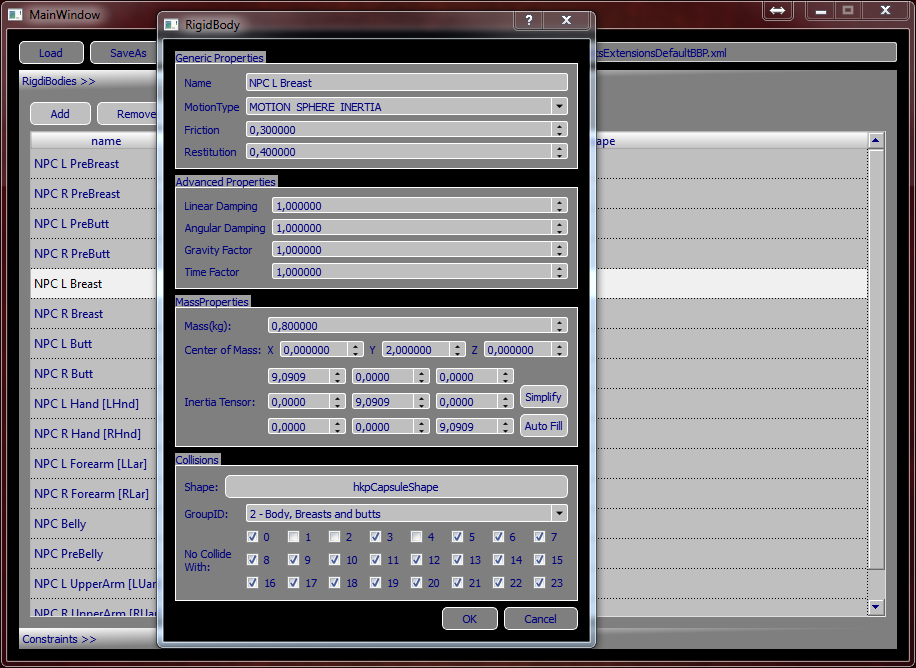
Task: Click the Cancel button
Action: [x=540, y=619]
